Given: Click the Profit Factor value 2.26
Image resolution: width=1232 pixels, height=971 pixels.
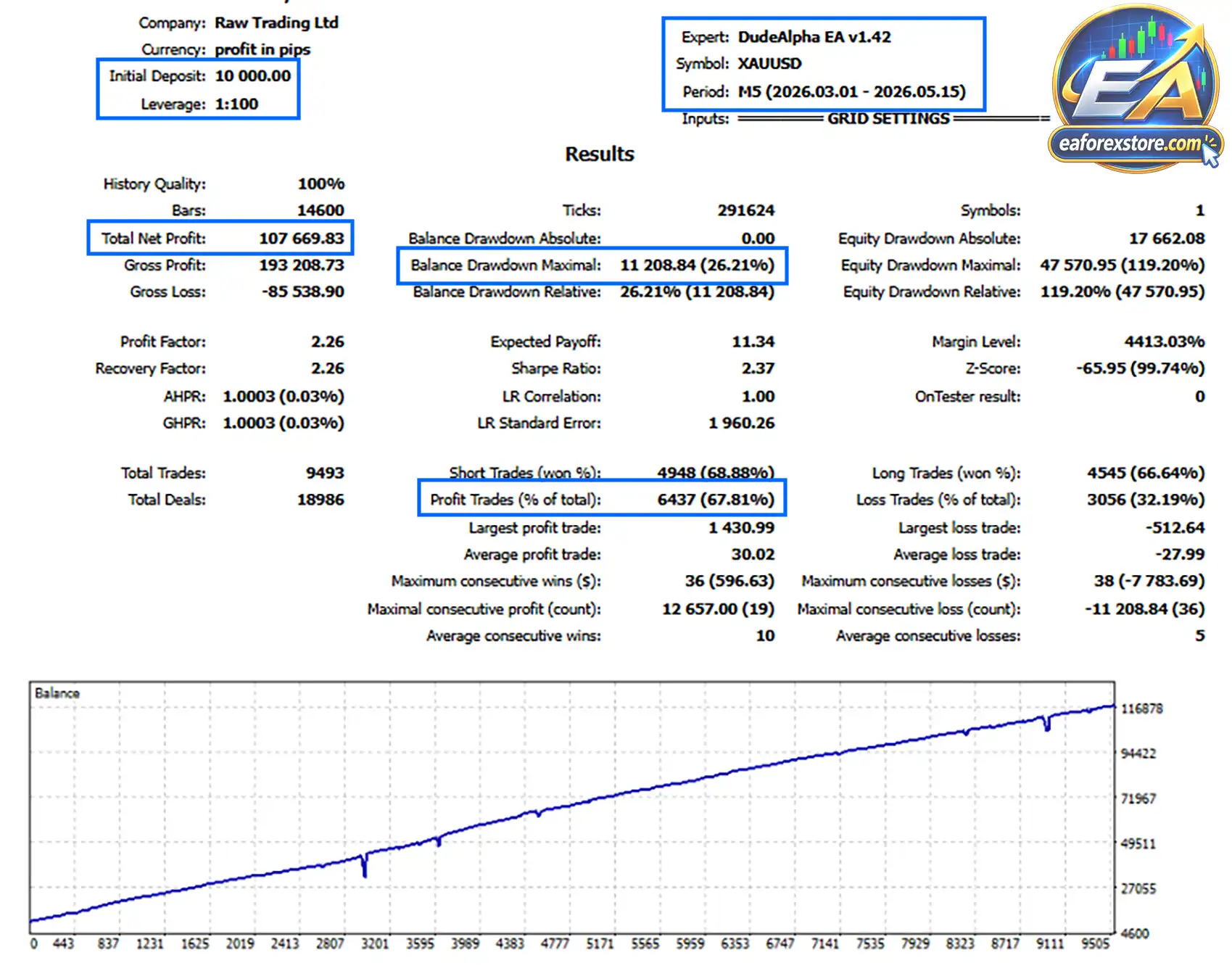Looking at the screenshot, I should [x=328, y=342].
